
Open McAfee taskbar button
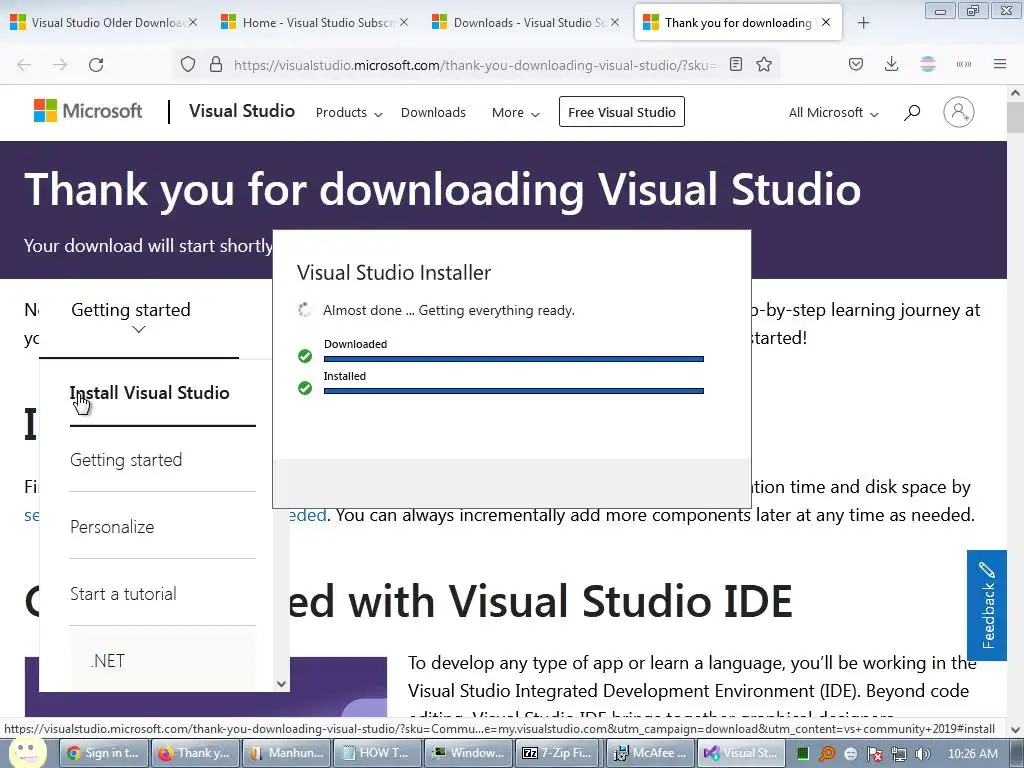point(650,753)
